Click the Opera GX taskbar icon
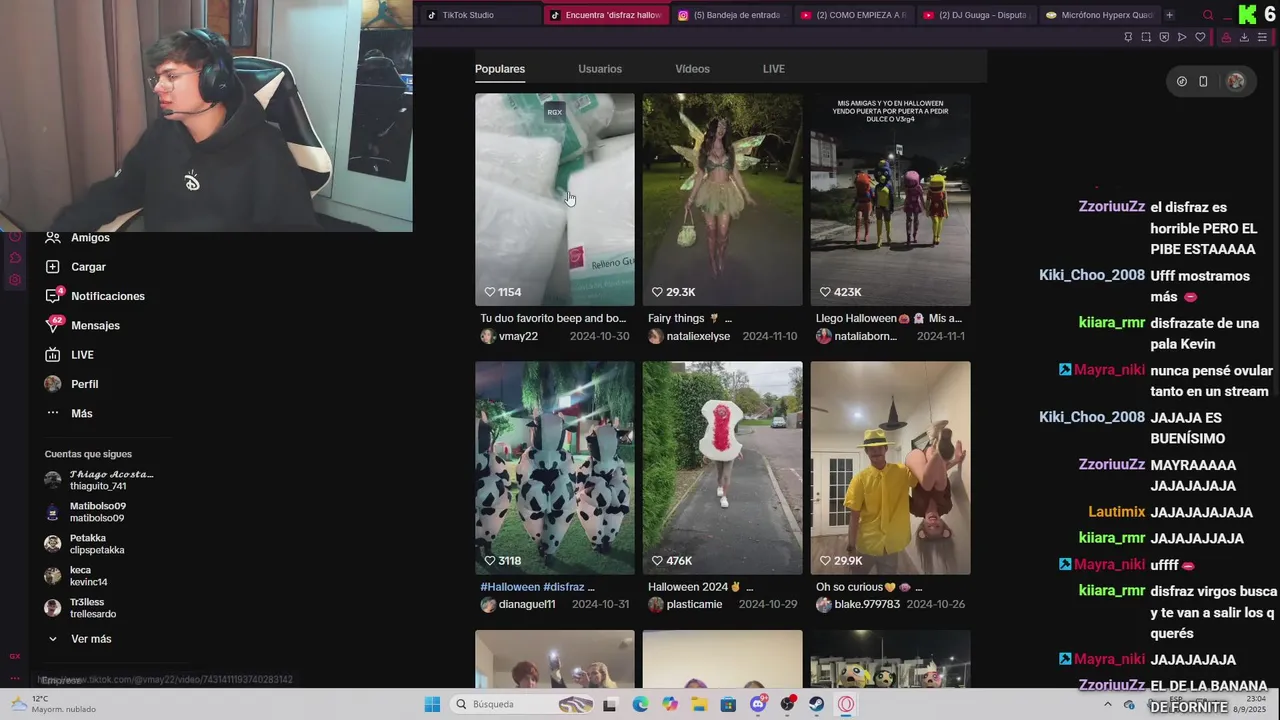This screenshot has width=1280, height=720. tap(846, 704)
